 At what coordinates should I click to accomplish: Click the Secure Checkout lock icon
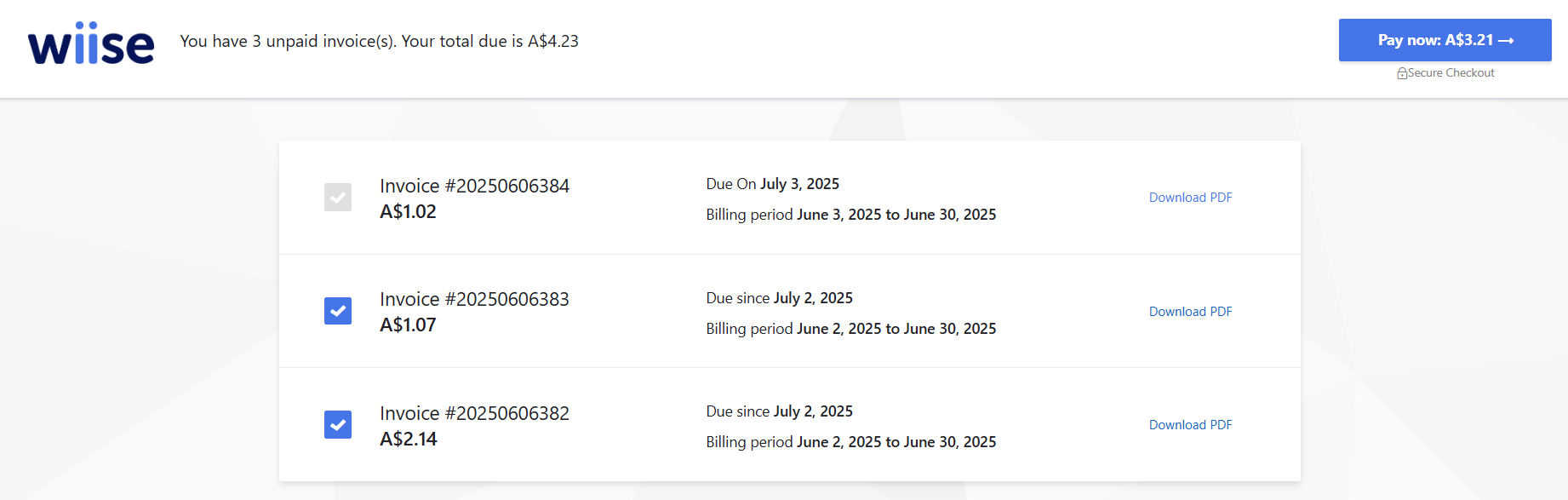[1401, 73]
